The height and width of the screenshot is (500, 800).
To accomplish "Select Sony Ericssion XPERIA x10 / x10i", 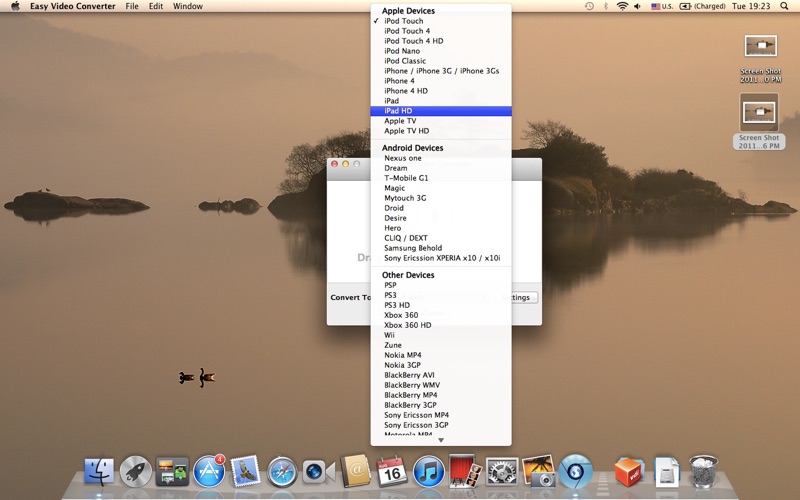I will coord(441,258).
